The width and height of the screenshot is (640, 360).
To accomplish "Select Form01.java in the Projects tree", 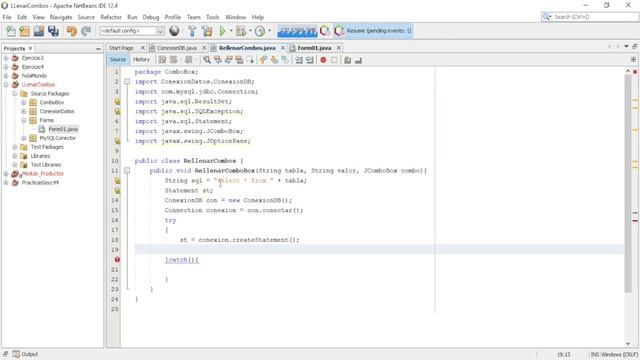I will coord(63,129).
